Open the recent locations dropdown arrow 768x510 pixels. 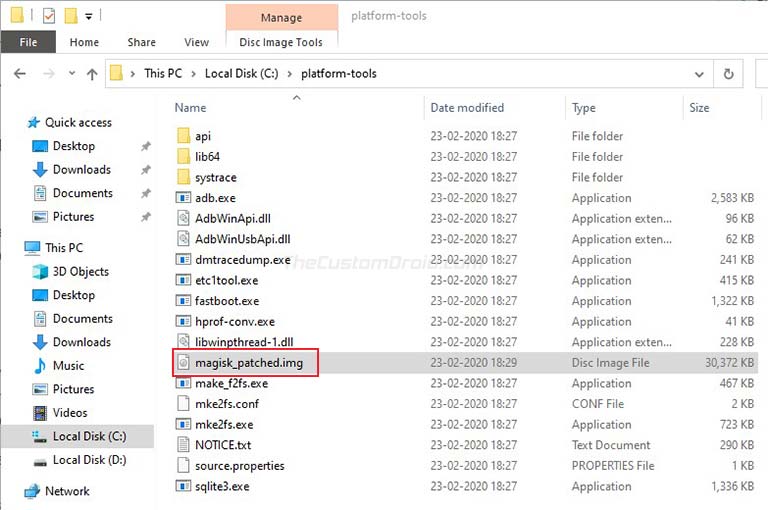[72, 73]
